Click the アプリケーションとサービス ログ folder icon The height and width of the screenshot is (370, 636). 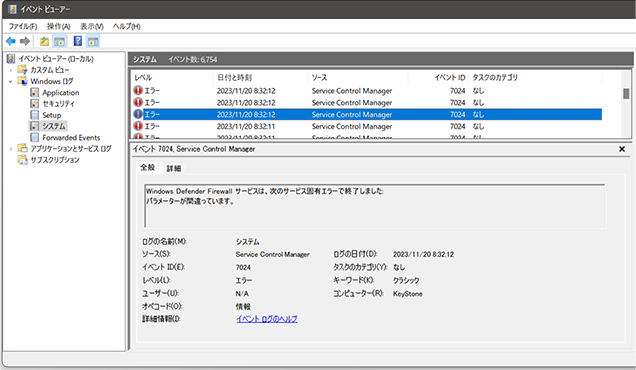[x=22, y=148]
